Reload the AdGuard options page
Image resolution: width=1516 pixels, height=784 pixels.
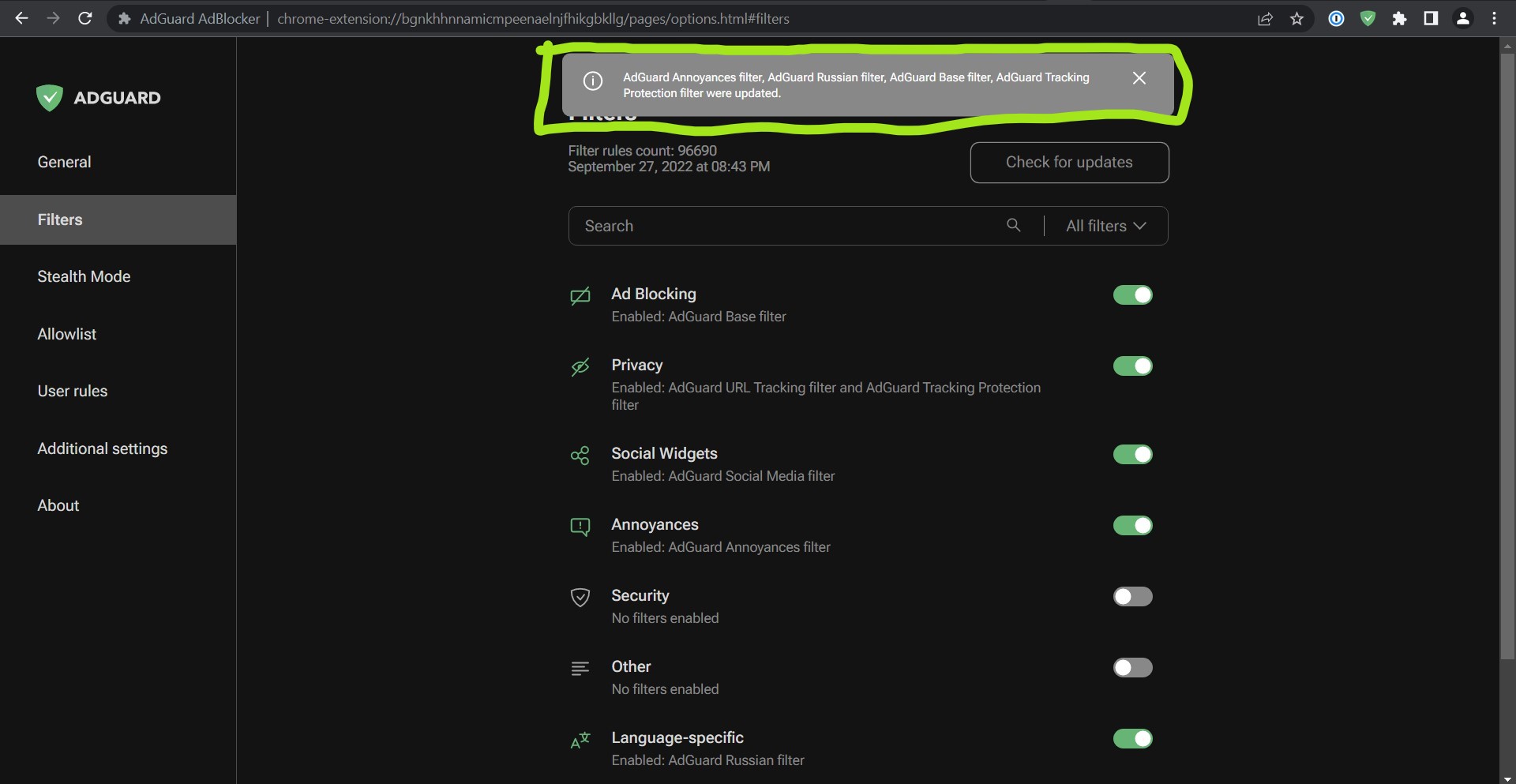click(x=85, y=18)
